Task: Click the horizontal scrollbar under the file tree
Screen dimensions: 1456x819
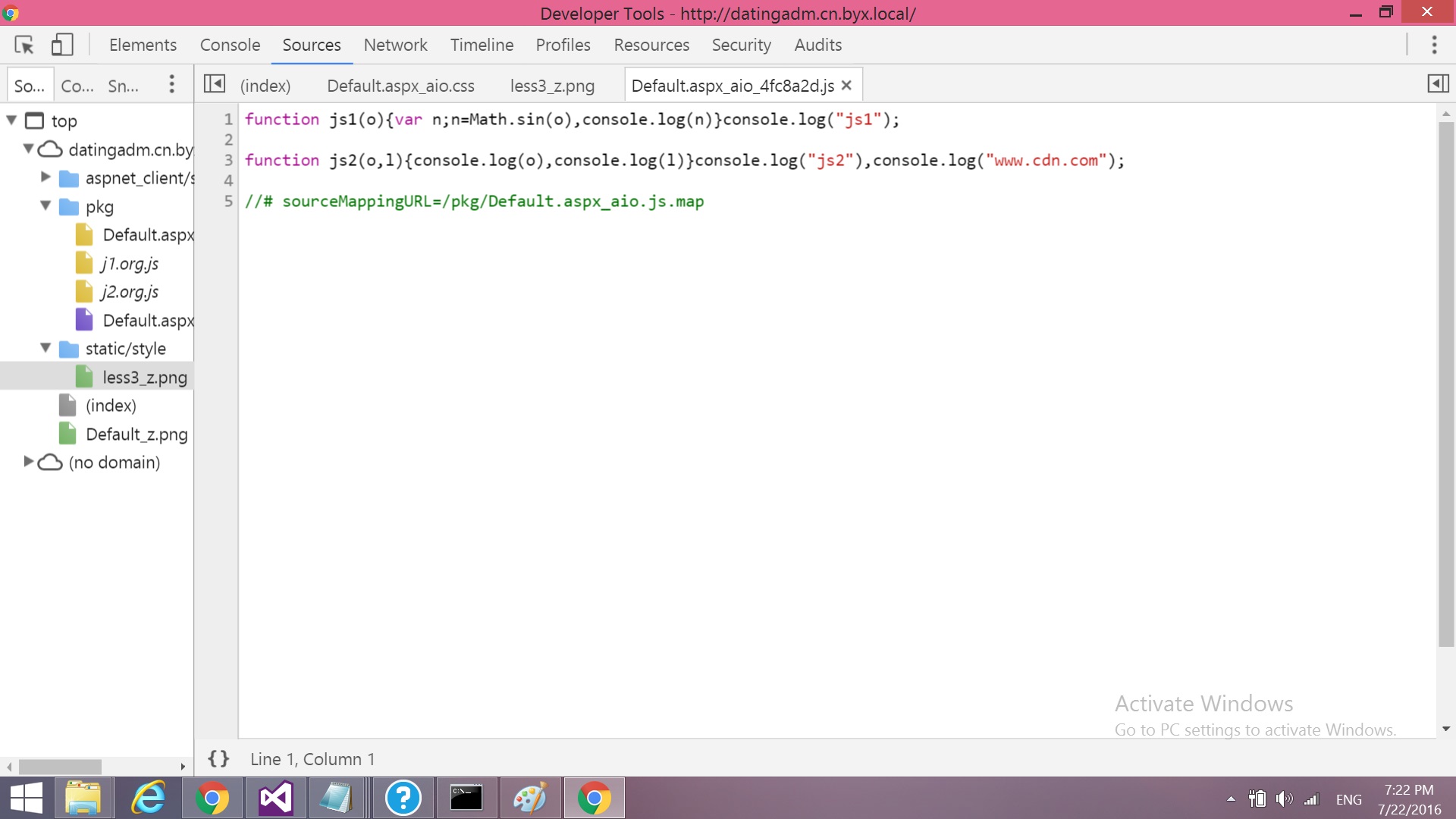Action: click(61, 767)
